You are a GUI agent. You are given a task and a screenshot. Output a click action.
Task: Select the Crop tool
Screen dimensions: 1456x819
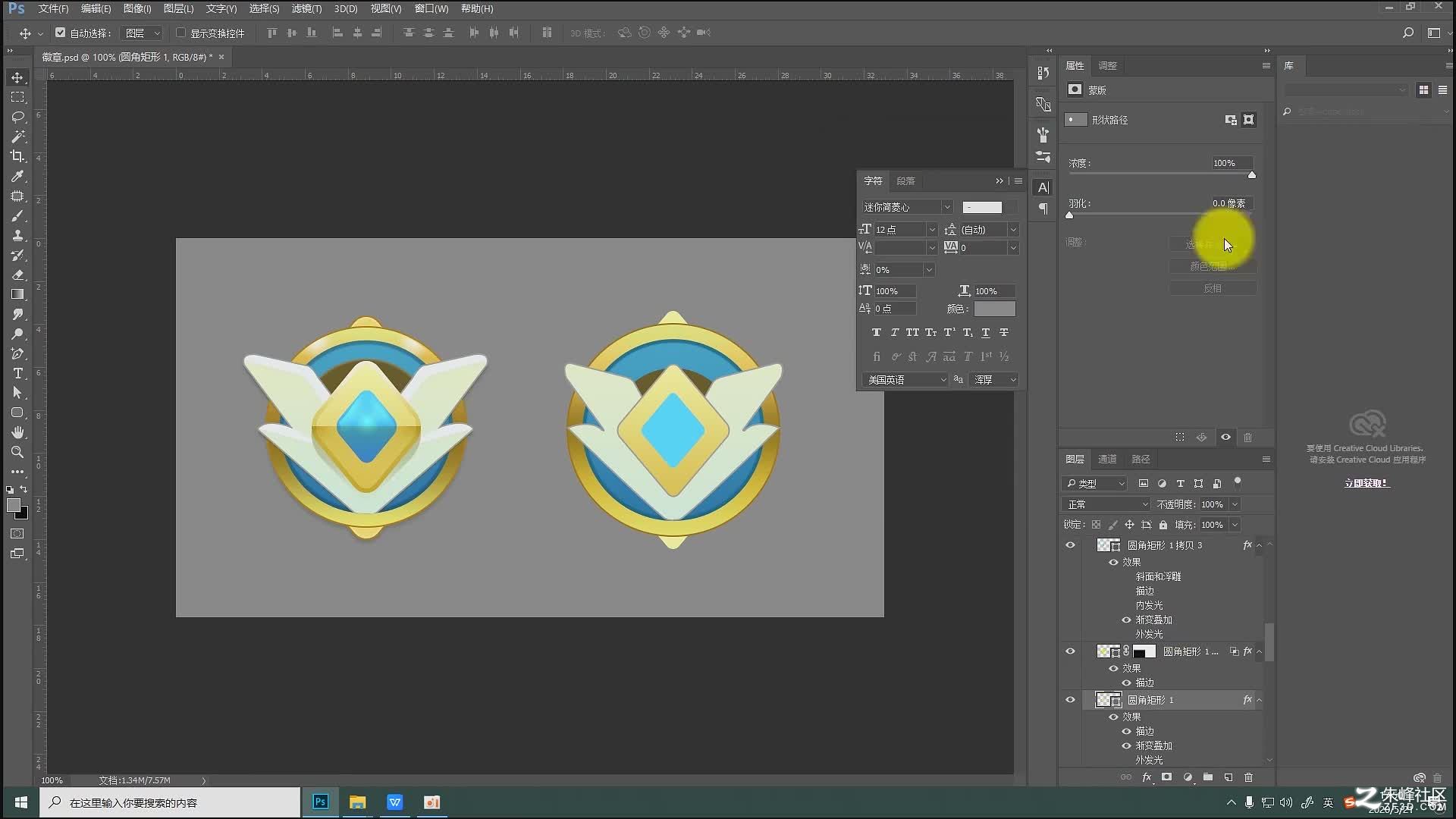(17, 157)
